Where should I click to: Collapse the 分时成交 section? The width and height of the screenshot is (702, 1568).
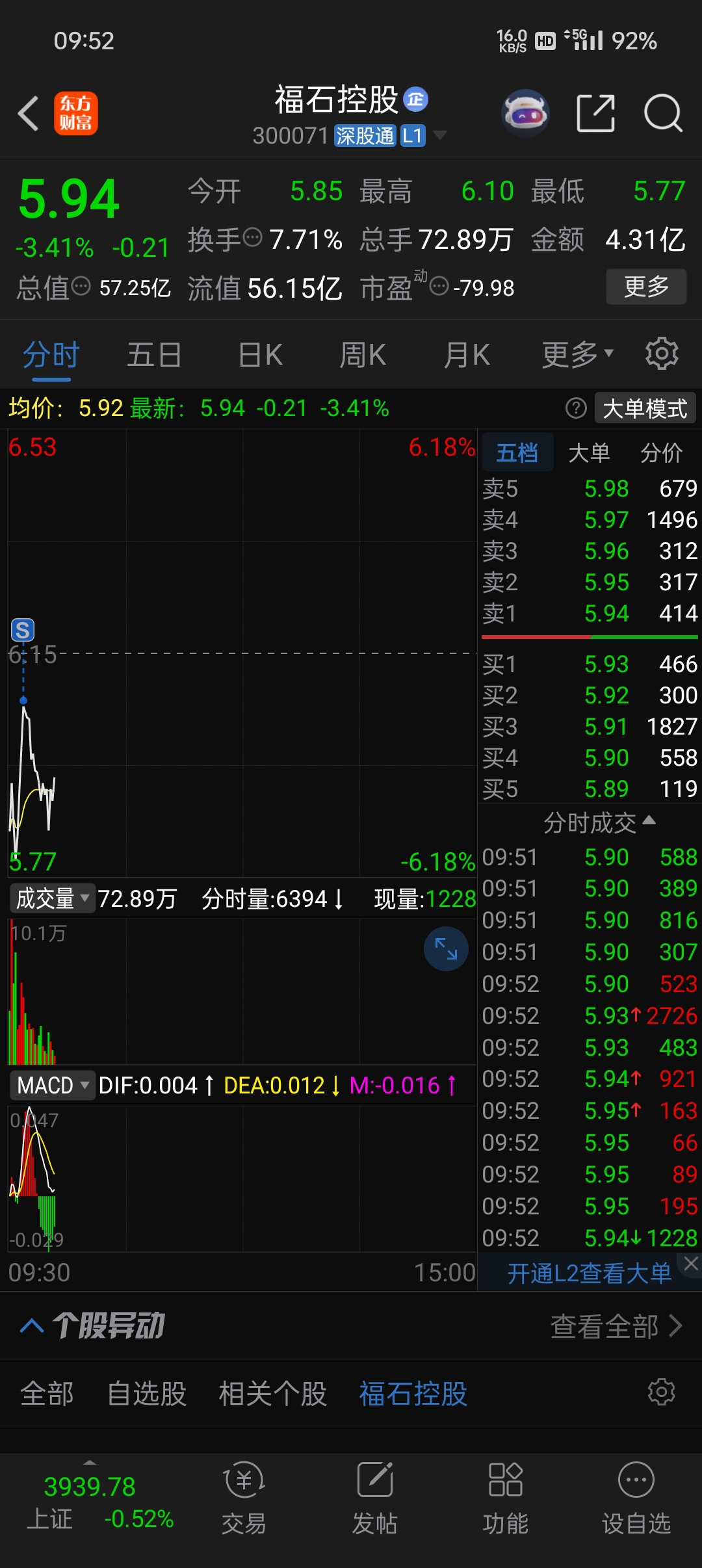[599, 822]
